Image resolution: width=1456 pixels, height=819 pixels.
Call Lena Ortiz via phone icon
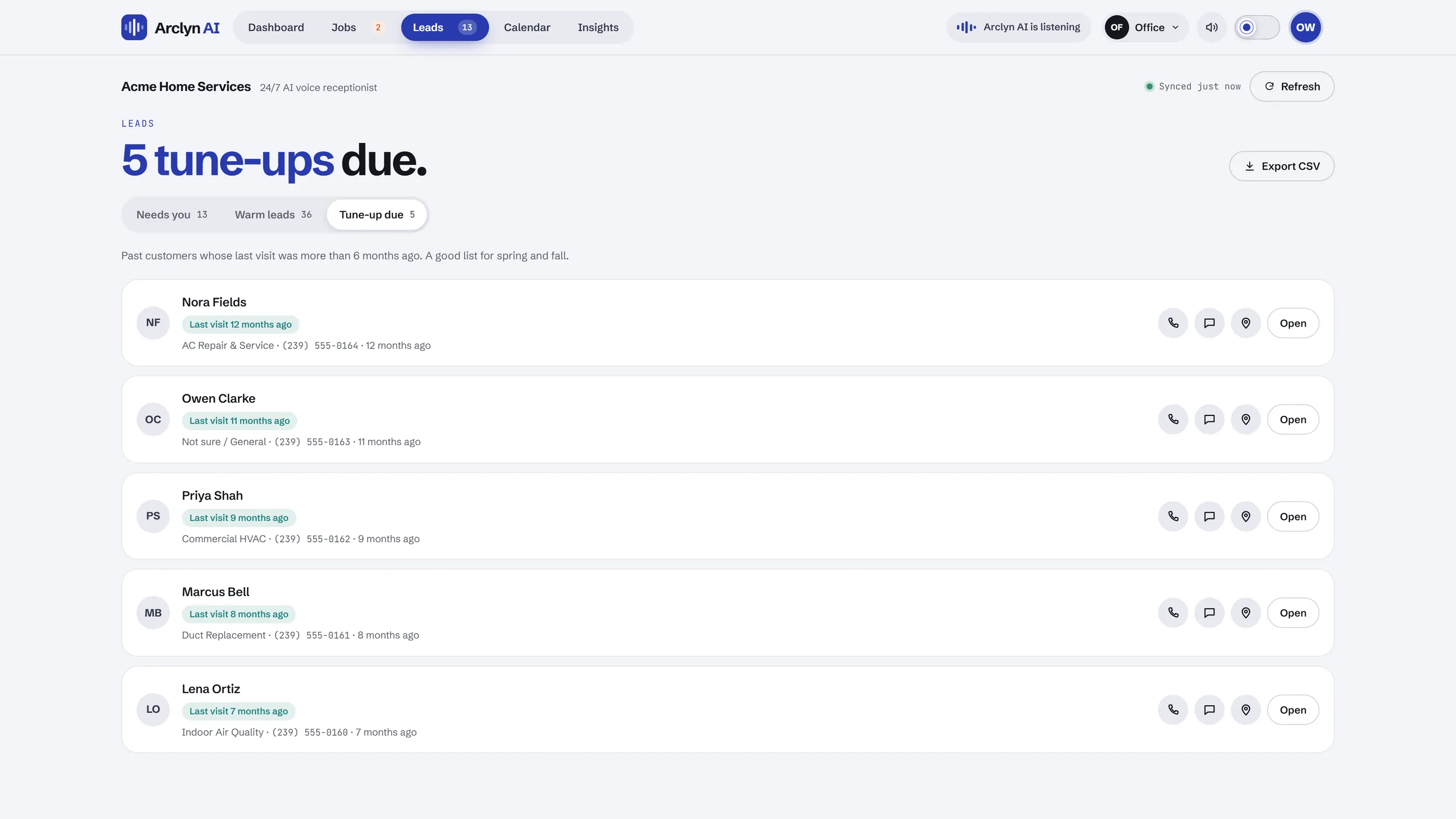click(x=1174, y=709)
